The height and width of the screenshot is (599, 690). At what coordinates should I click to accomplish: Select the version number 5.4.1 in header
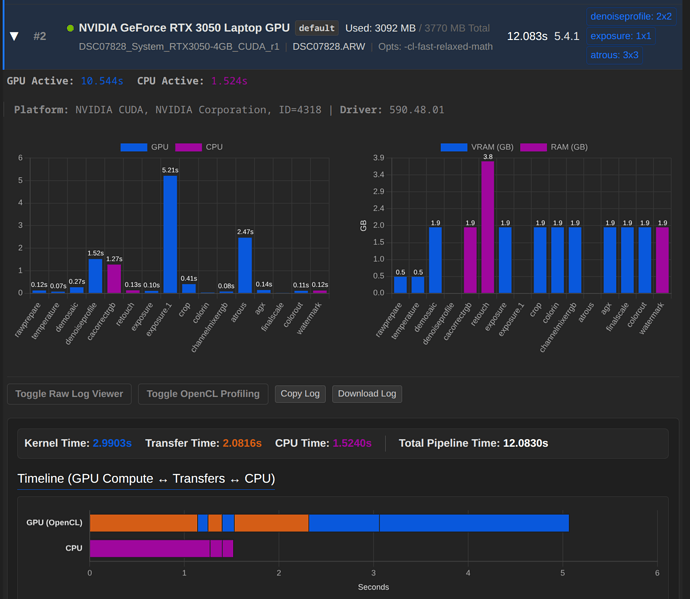click(x=567, y=36)
